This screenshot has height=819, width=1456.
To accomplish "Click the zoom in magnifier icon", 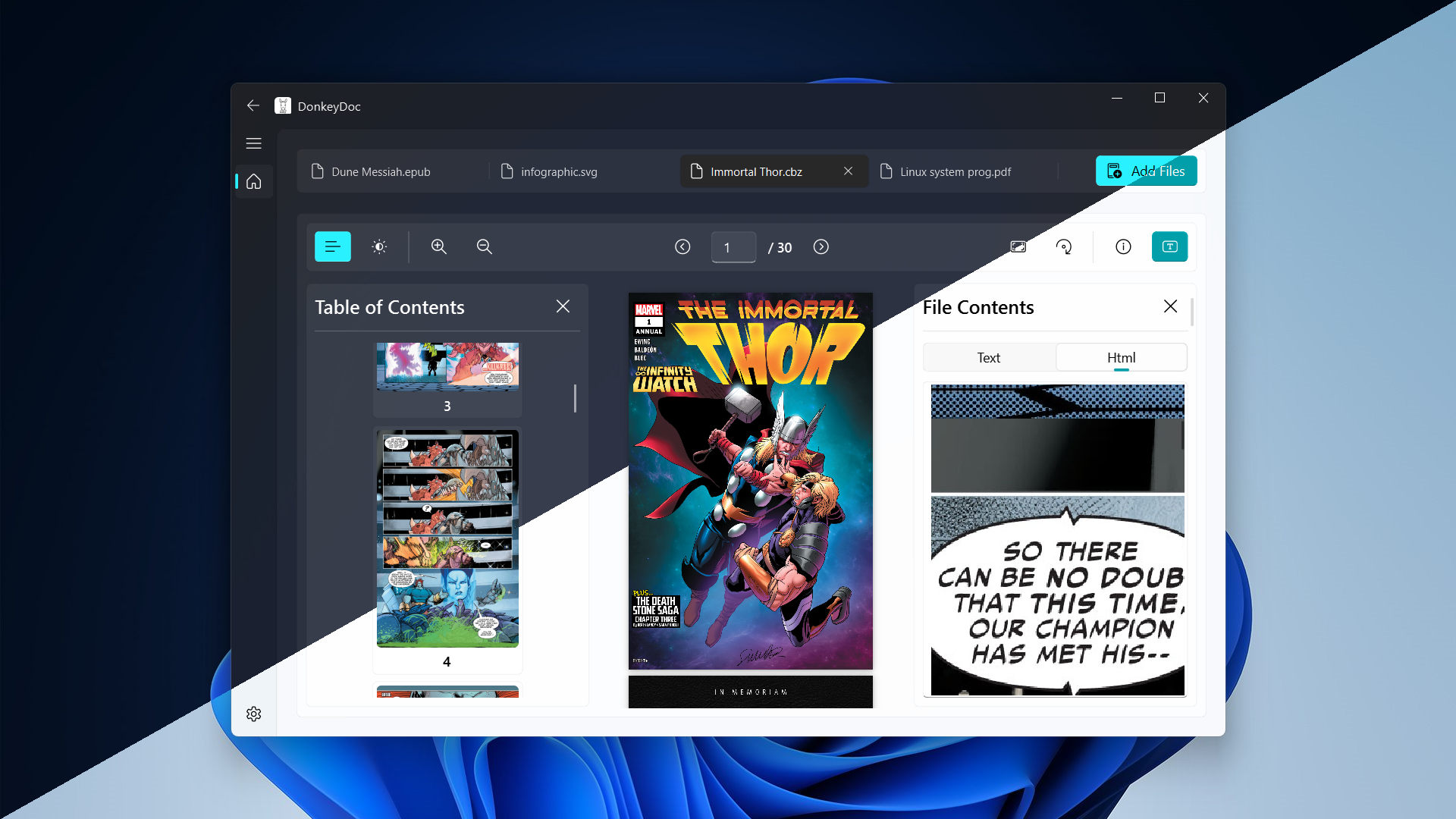I will click(x=438, y=246).
